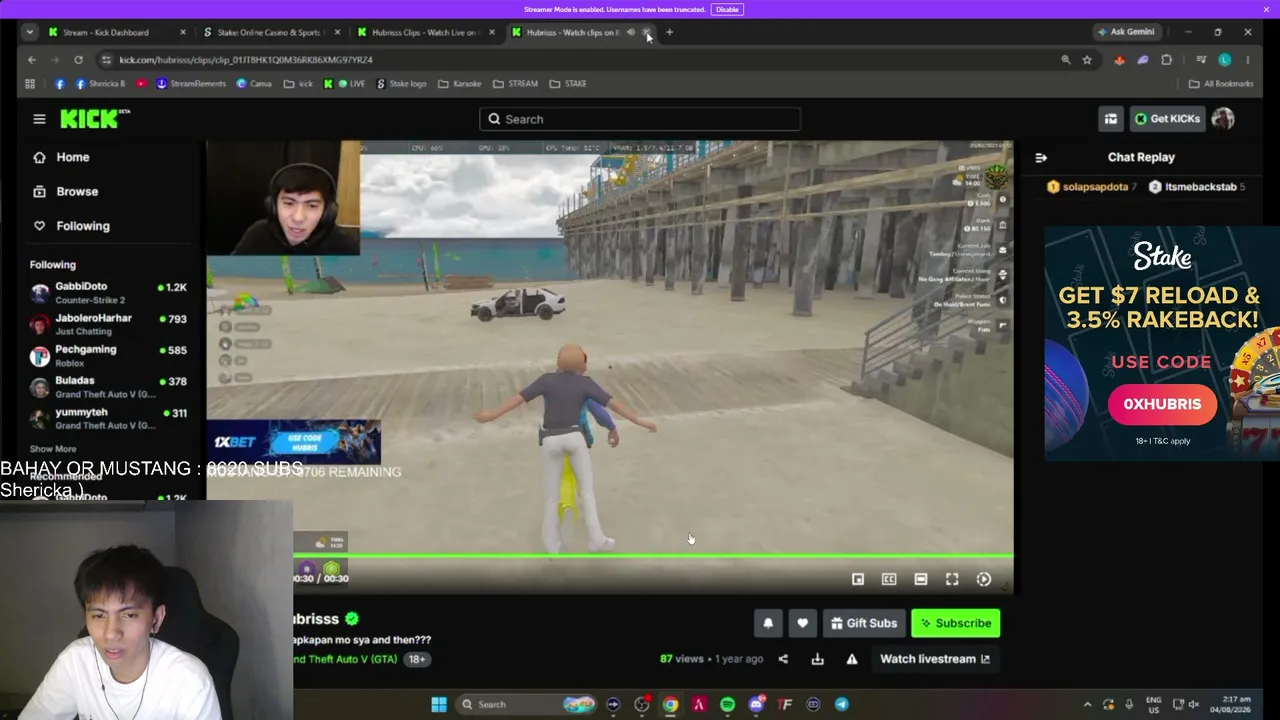Open Telegram from the taskbar
The image size is (1280, 720).
pos(842,704)
